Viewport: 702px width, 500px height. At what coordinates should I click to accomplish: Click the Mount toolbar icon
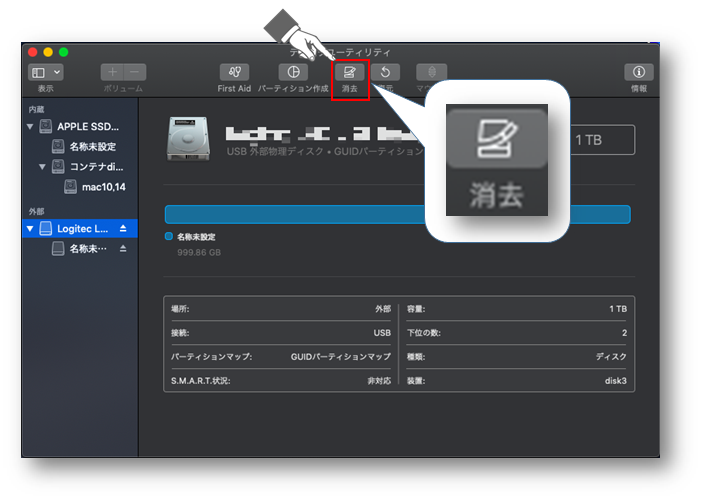click(x=432, y=72)
